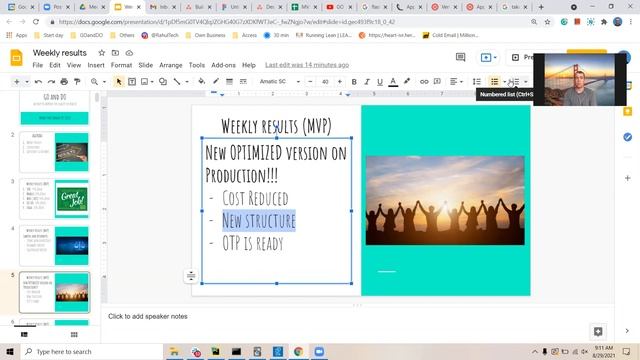Open the line spacing options
Viewport: 640px width, 360px height.
(x=476, y=82)
